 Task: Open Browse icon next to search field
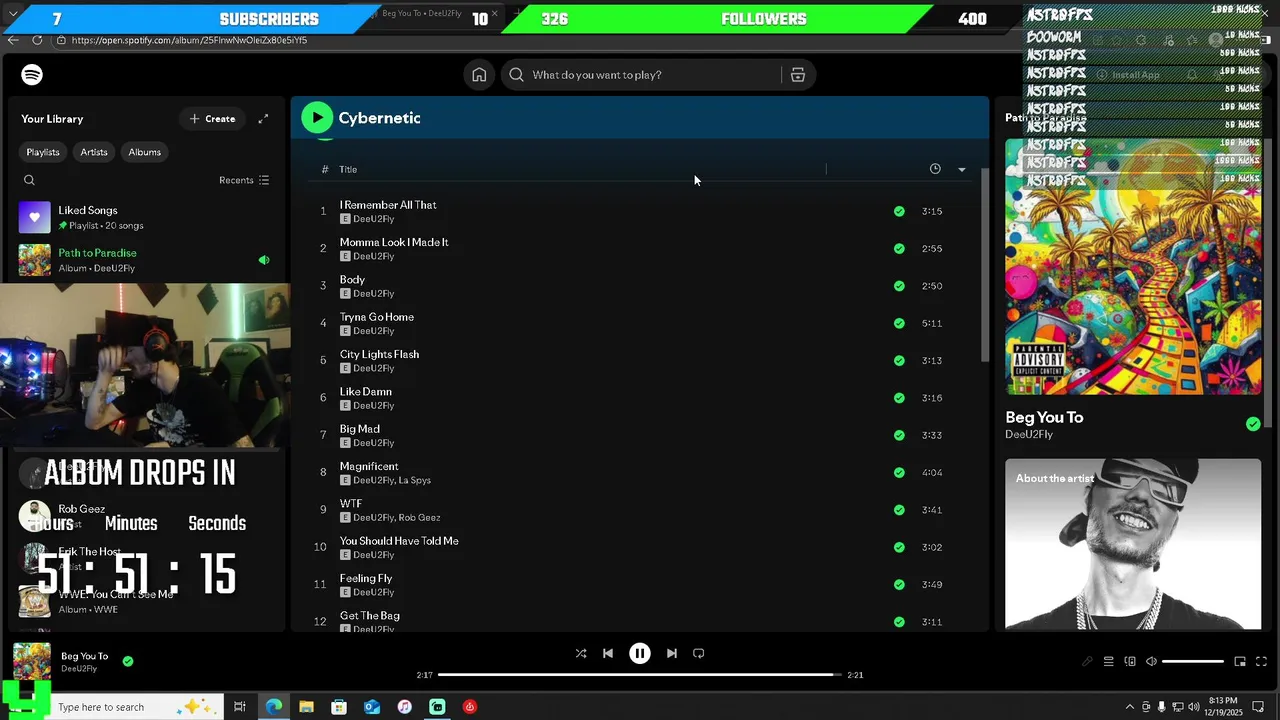pyautogui.click(x=798, y=75)
